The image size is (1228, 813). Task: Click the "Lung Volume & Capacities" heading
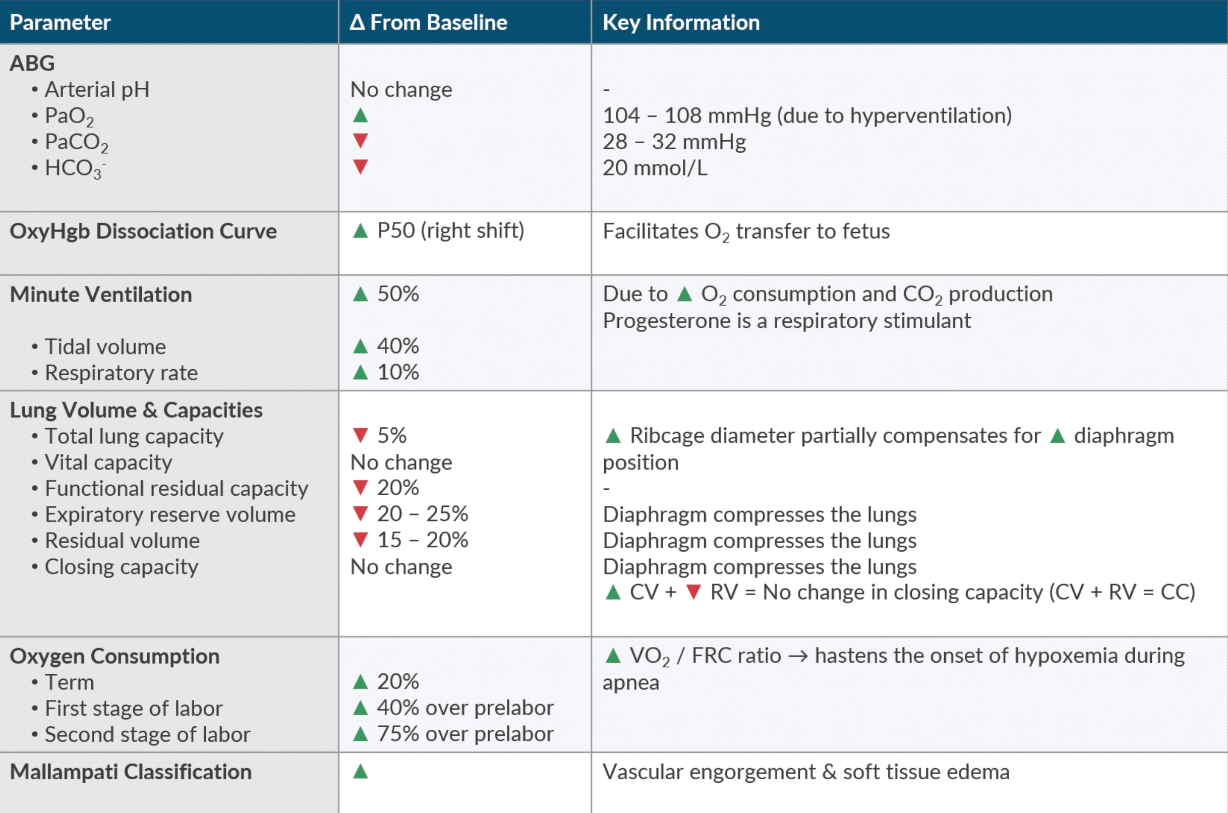pyautogui.click(x=136, y=410)
